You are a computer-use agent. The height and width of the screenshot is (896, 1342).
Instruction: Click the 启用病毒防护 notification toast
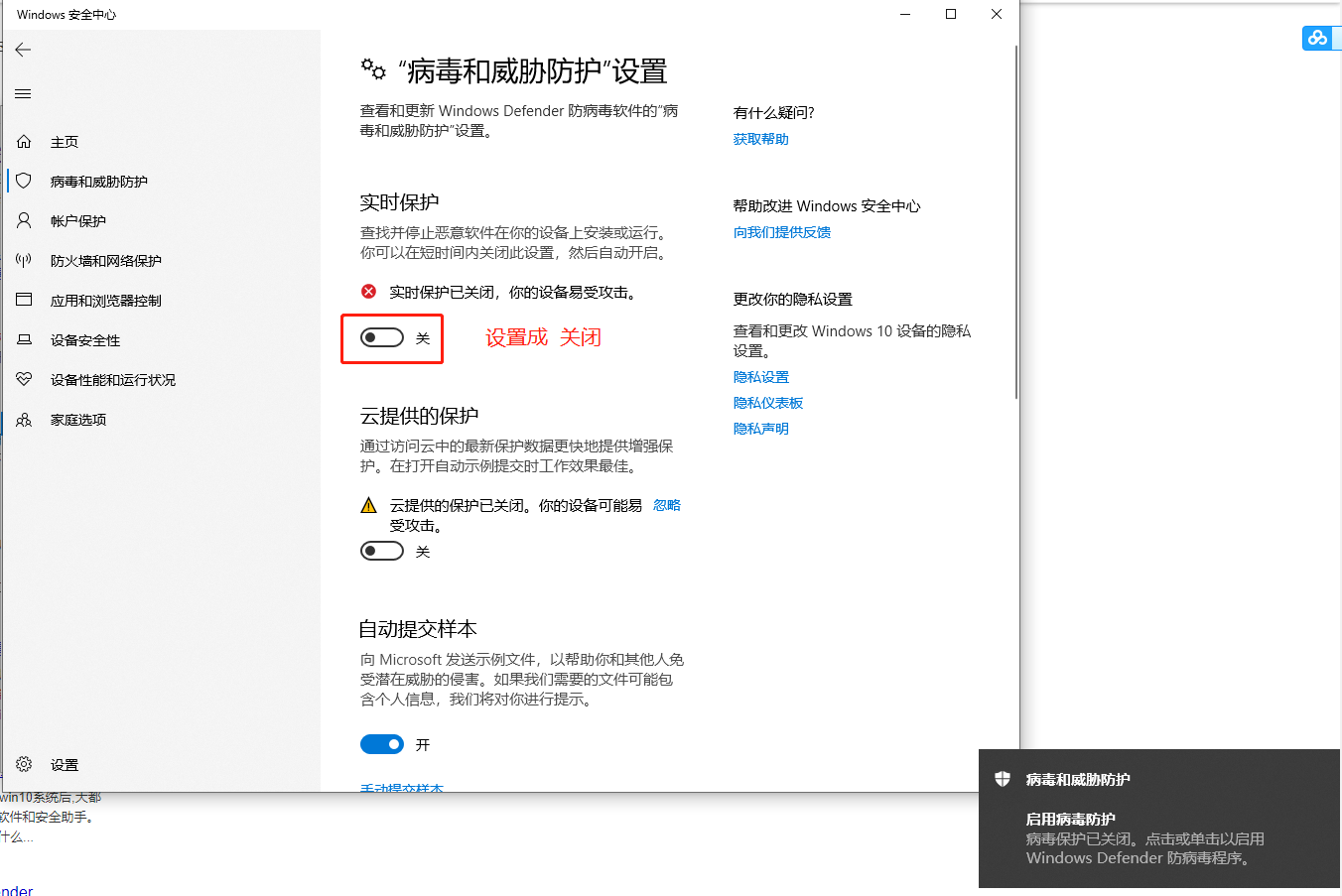click(x=1159, y=819)
